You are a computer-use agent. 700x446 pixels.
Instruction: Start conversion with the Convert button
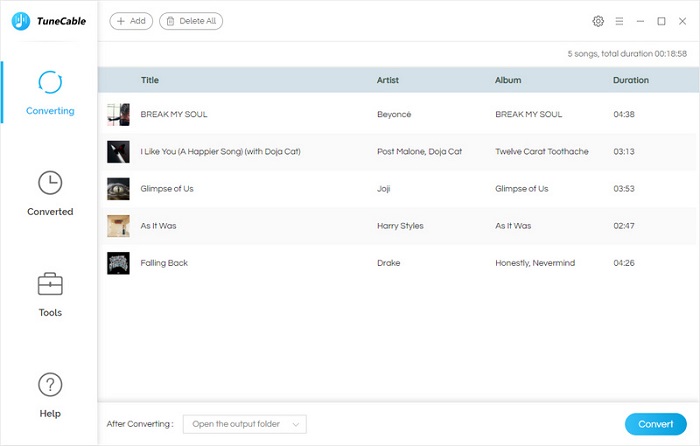tap(655, 424)
